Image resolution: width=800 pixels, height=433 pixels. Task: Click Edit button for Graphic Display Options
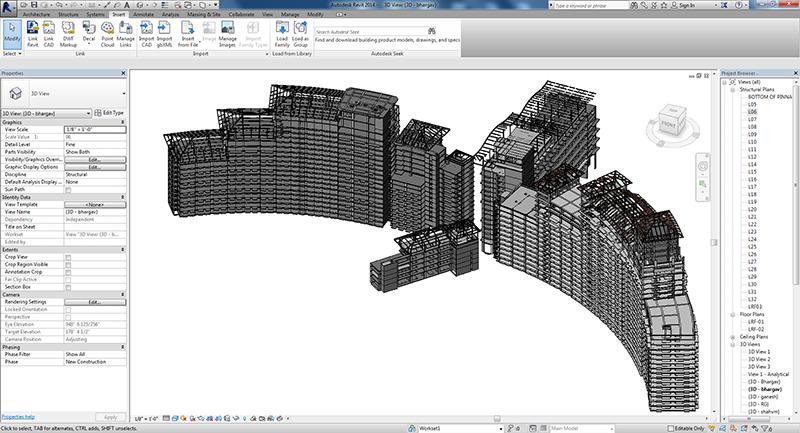click(x=93, y=167)
